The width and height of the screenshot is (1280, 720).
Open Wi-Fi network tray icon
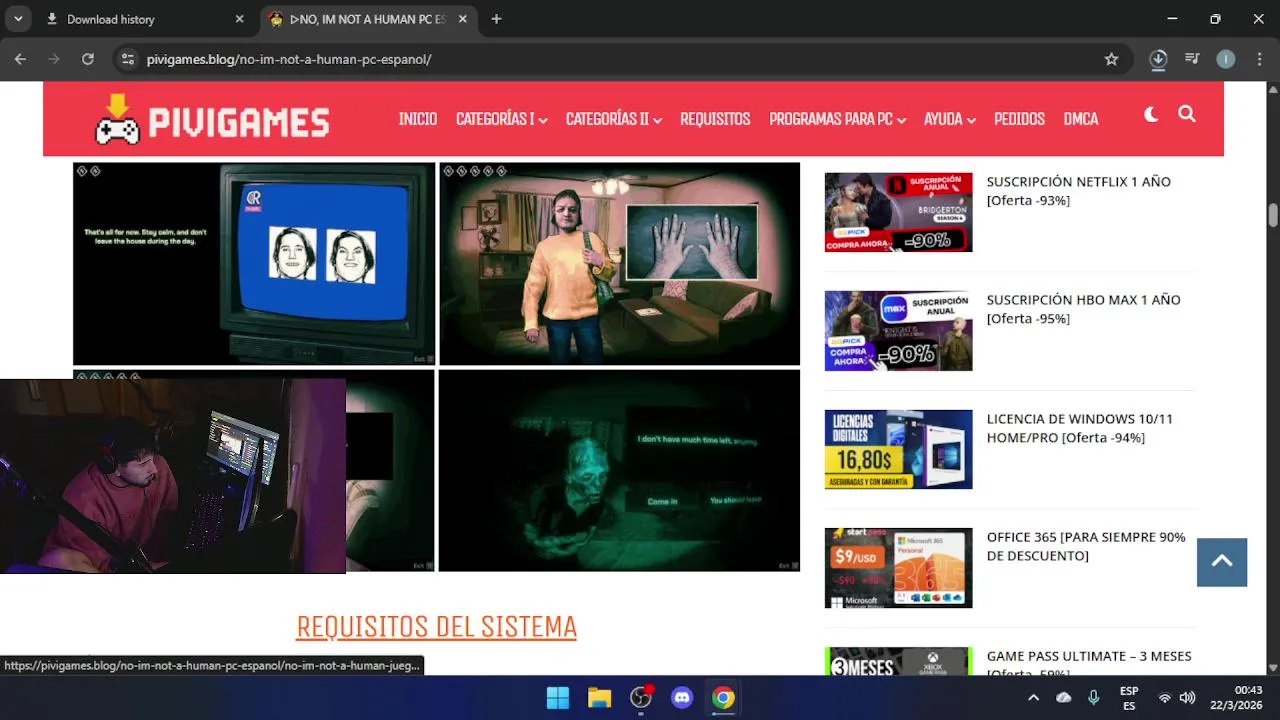coord(1165,698)
